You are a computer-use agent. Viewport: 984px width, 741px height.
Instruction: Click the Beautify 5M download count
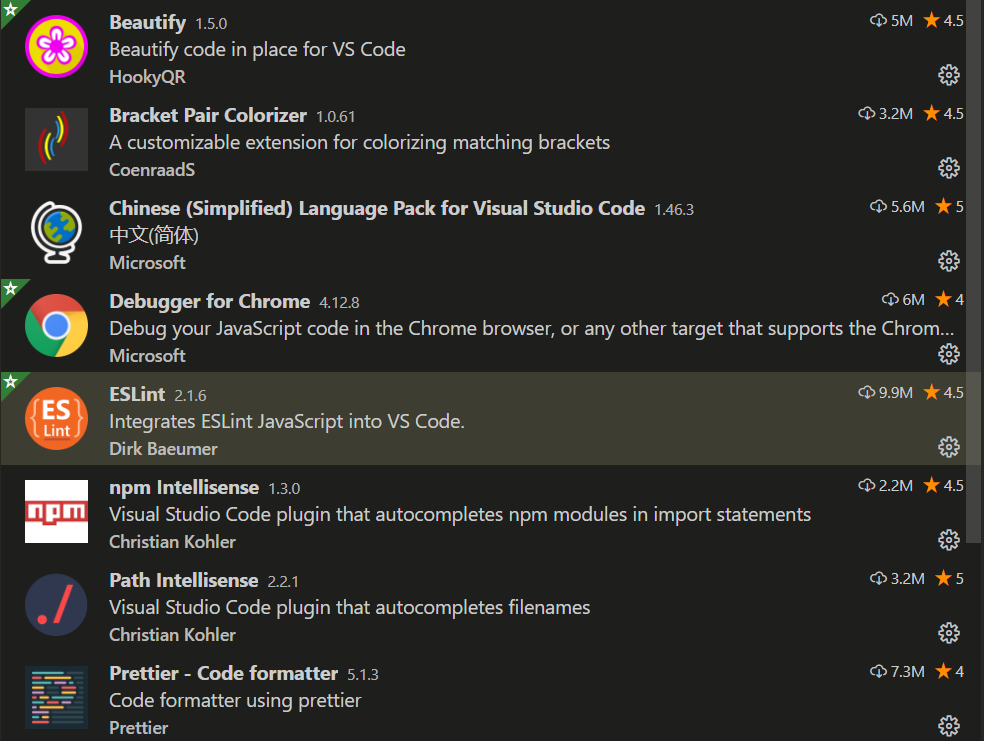(891, 21)
